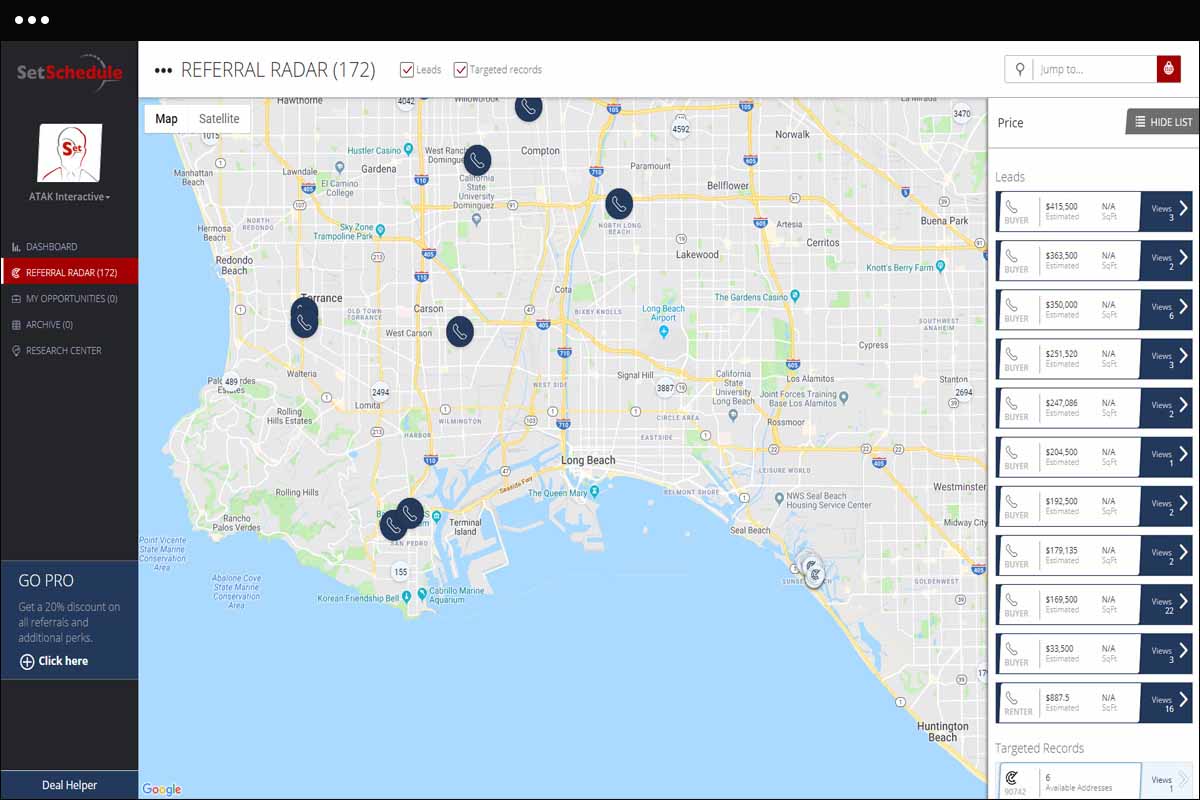Click the Archive icon in the sidebar
This screenshot has width=1200, height=800.
point(16,325)
